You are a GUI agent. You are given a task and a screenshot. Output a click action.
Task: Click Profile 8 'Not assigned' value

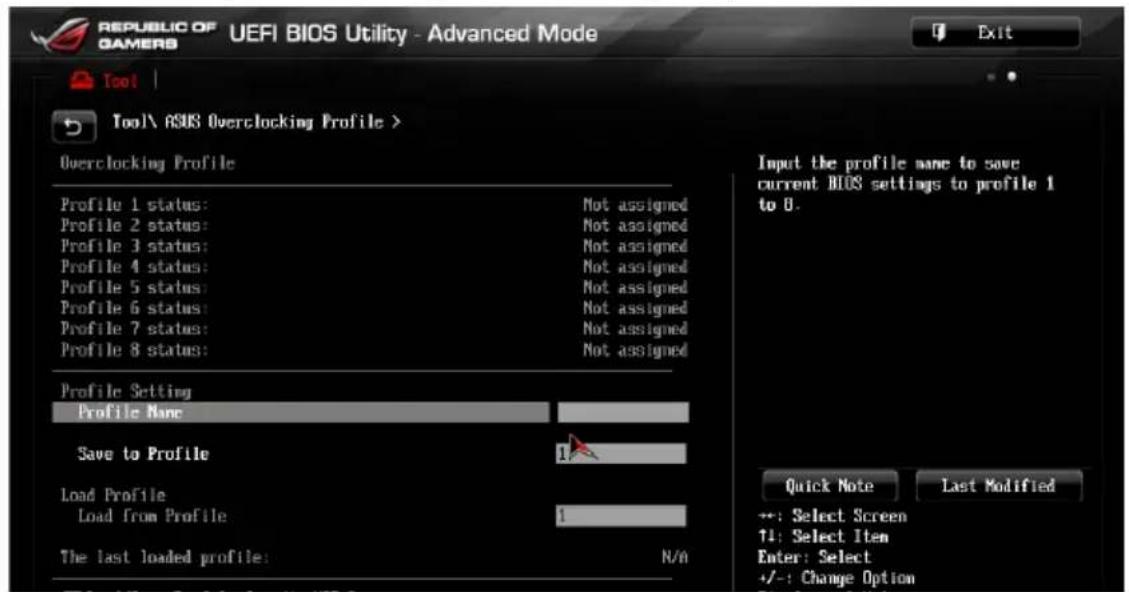pyautogui.click(x=635, y=350)
